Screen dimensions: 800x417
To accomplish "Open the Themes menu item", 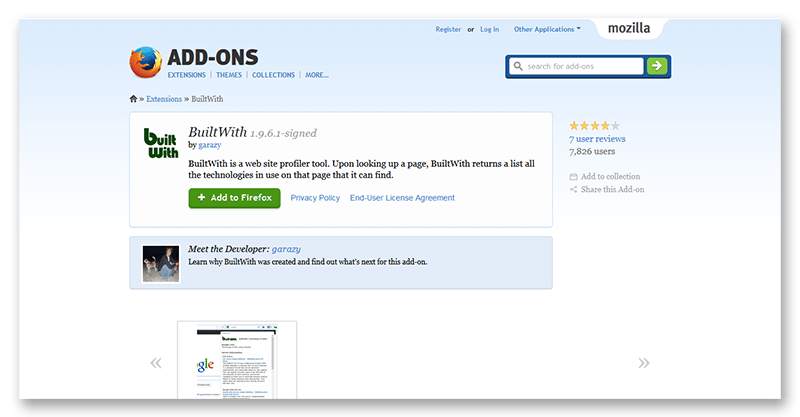I will coord(229,75).
